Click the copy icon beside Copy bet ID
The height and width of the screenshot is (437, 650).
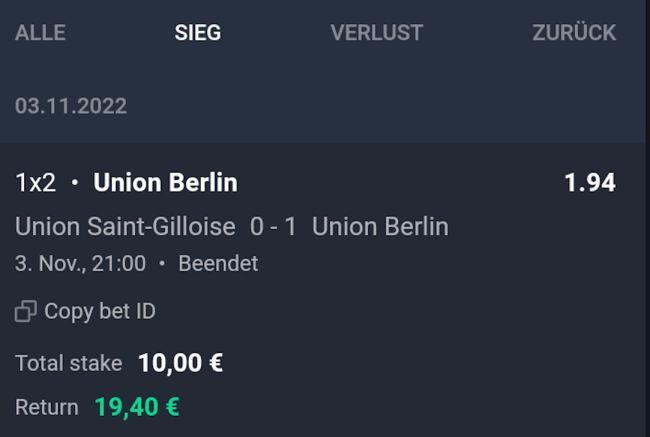coord(25,312)
